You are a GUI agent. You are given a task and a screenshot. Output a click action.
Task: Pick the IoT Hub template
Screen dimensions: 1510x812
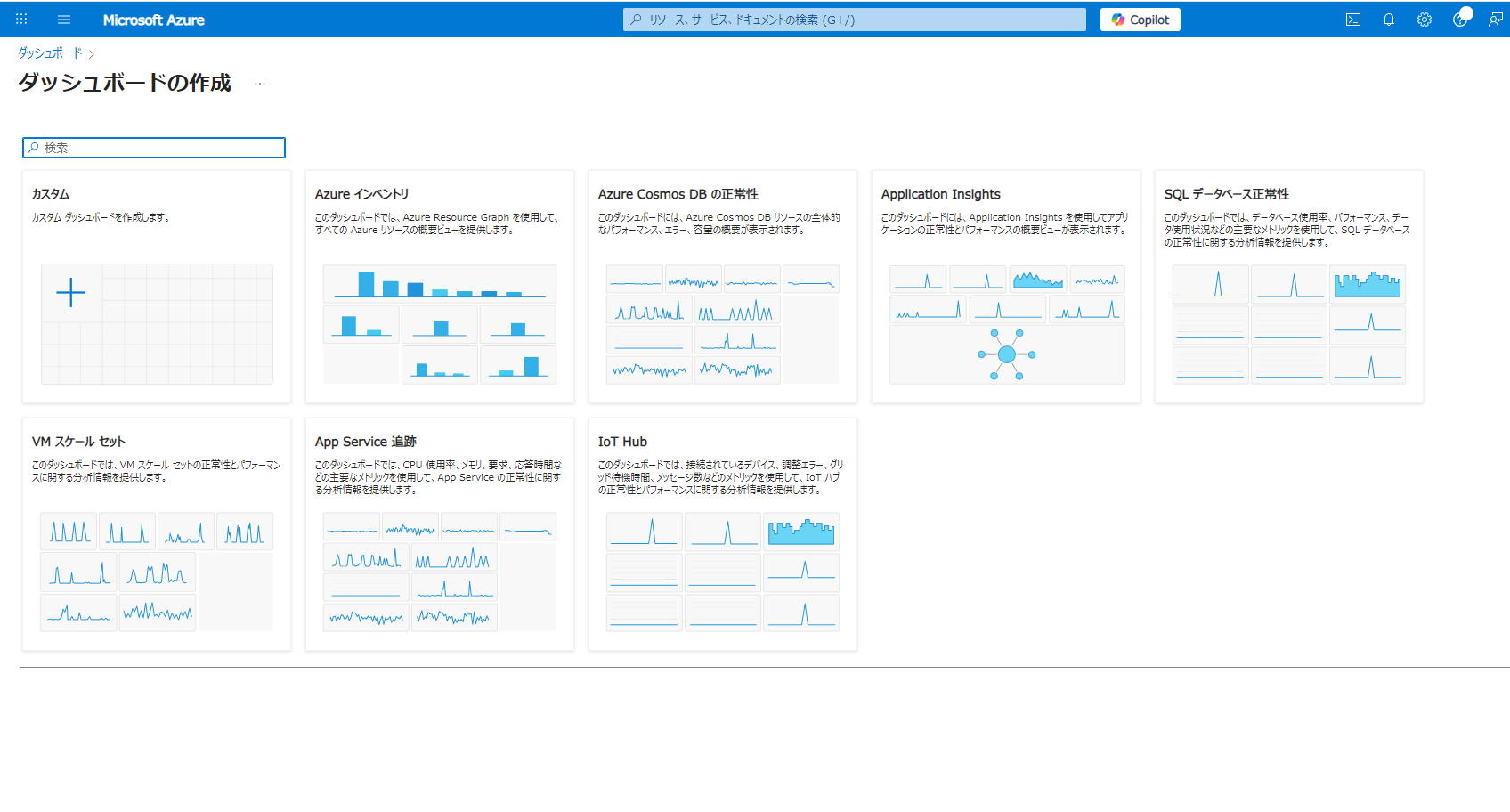click(x=723, y=534)
